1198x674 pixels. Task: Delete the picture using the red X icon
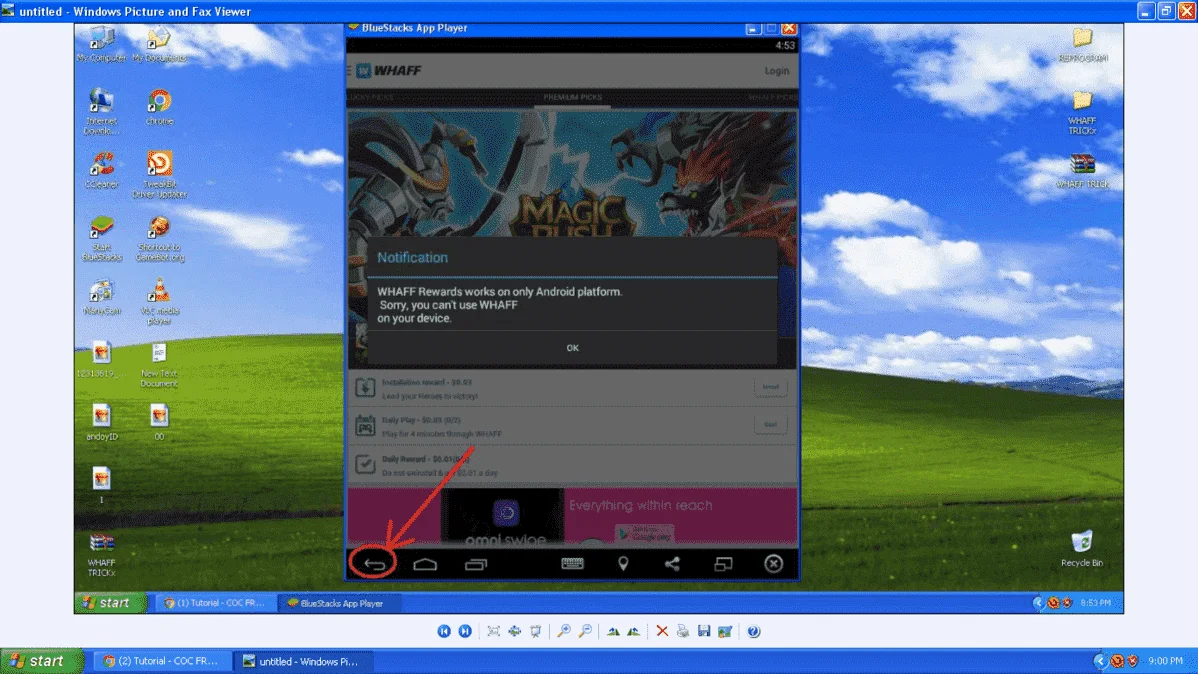(662, 631)
